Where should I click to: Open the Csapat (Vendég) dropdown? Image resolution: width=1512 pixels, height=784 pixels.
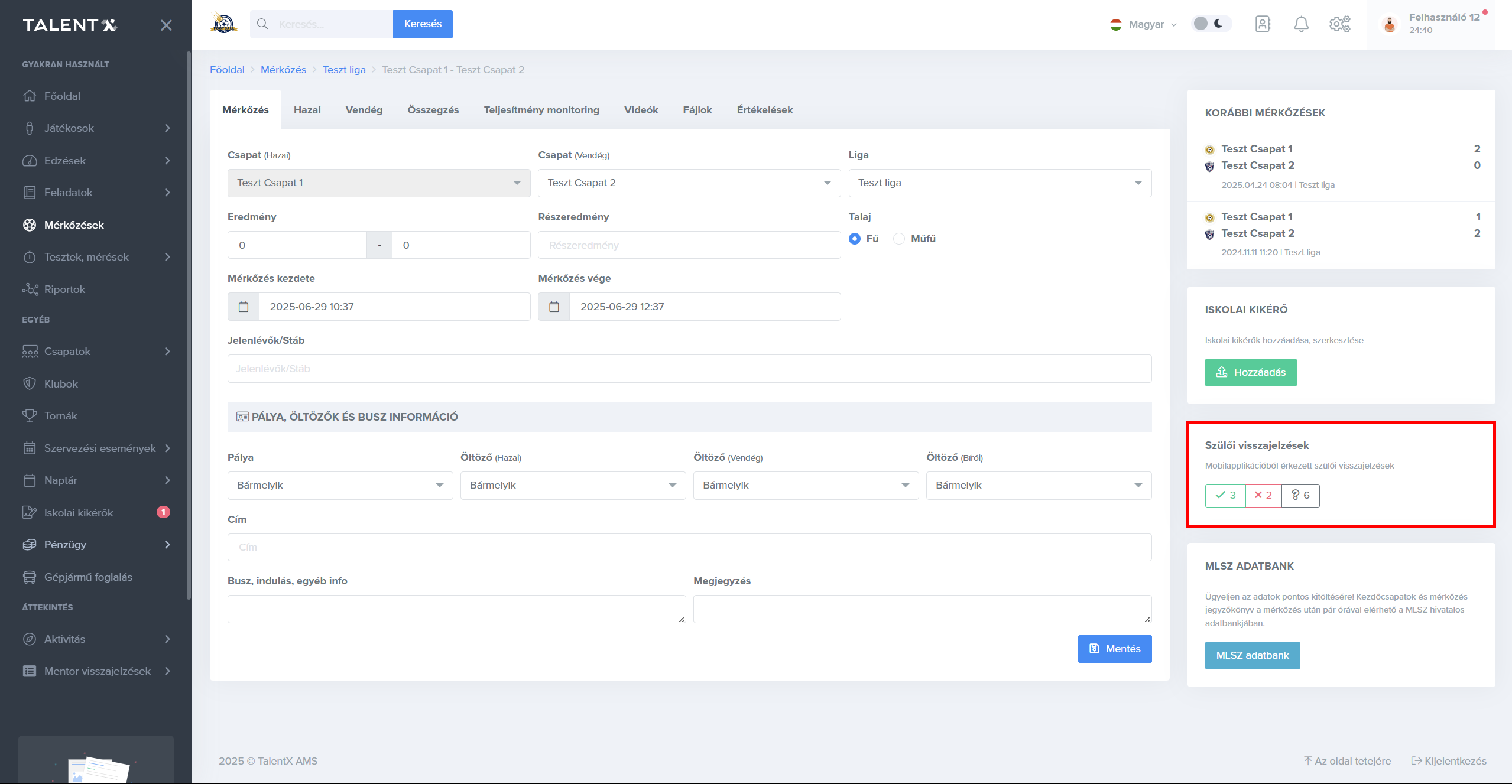pos(689,183)
